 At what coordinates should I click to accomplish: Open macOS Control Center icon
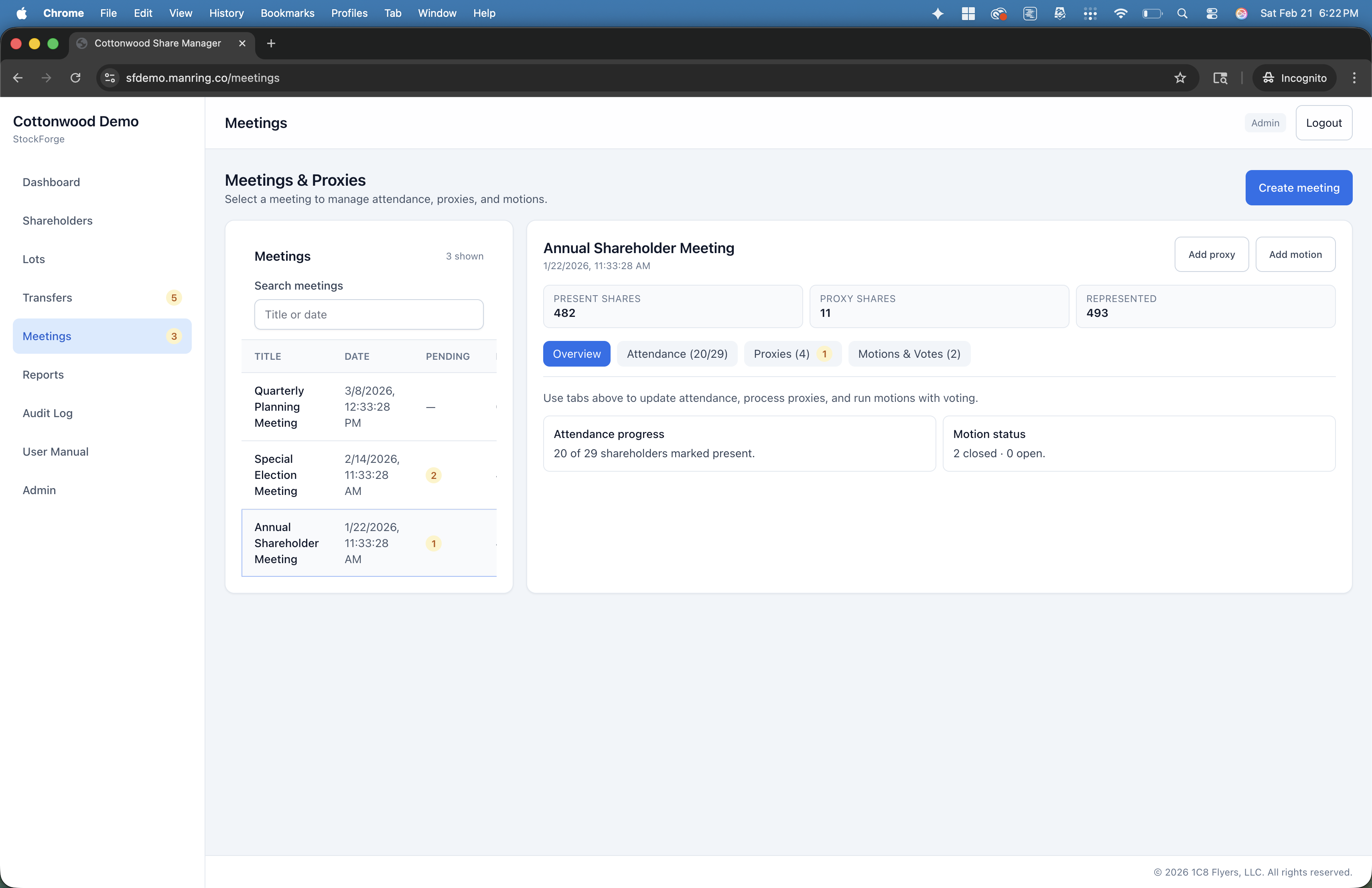pos(1211,13)
